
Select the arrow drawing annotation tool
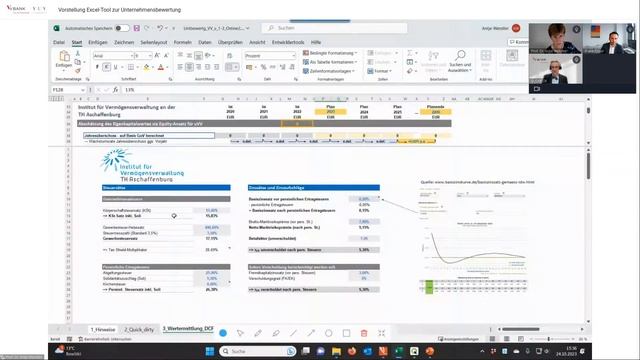[311, 333]
